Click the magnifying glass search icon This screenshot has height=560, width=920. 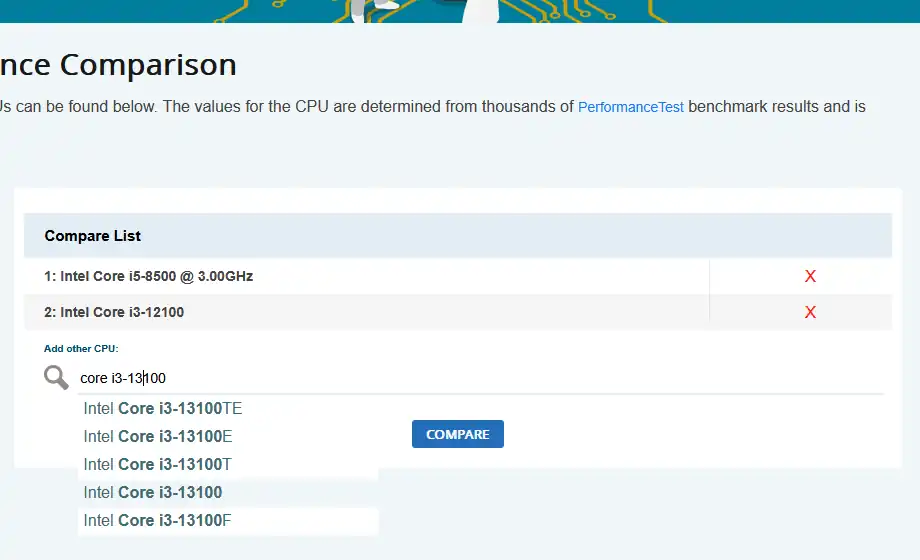56,377
